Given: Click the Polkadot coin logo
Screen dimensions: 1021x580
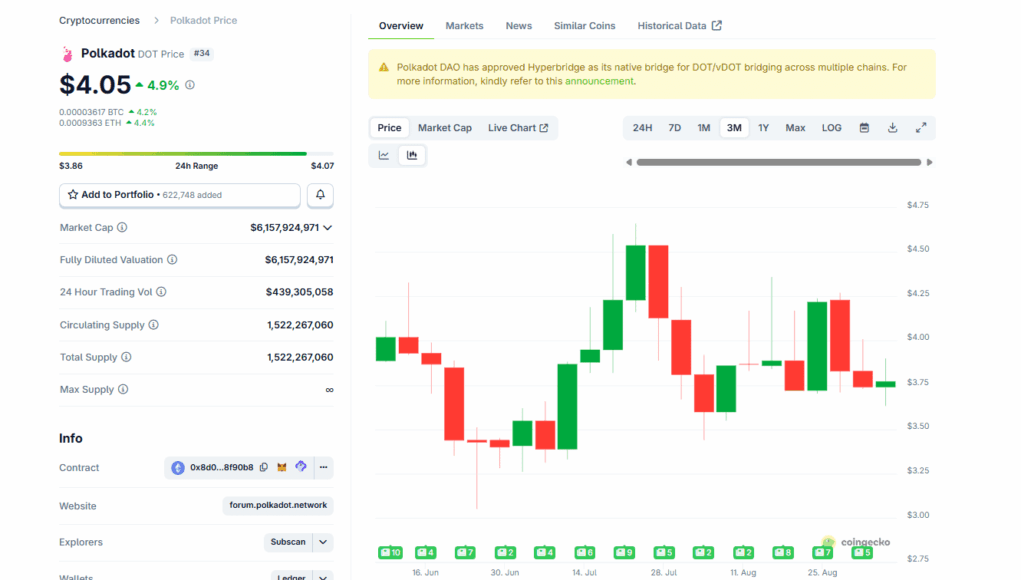Looking at the screenshot, I should click(67, 54).
